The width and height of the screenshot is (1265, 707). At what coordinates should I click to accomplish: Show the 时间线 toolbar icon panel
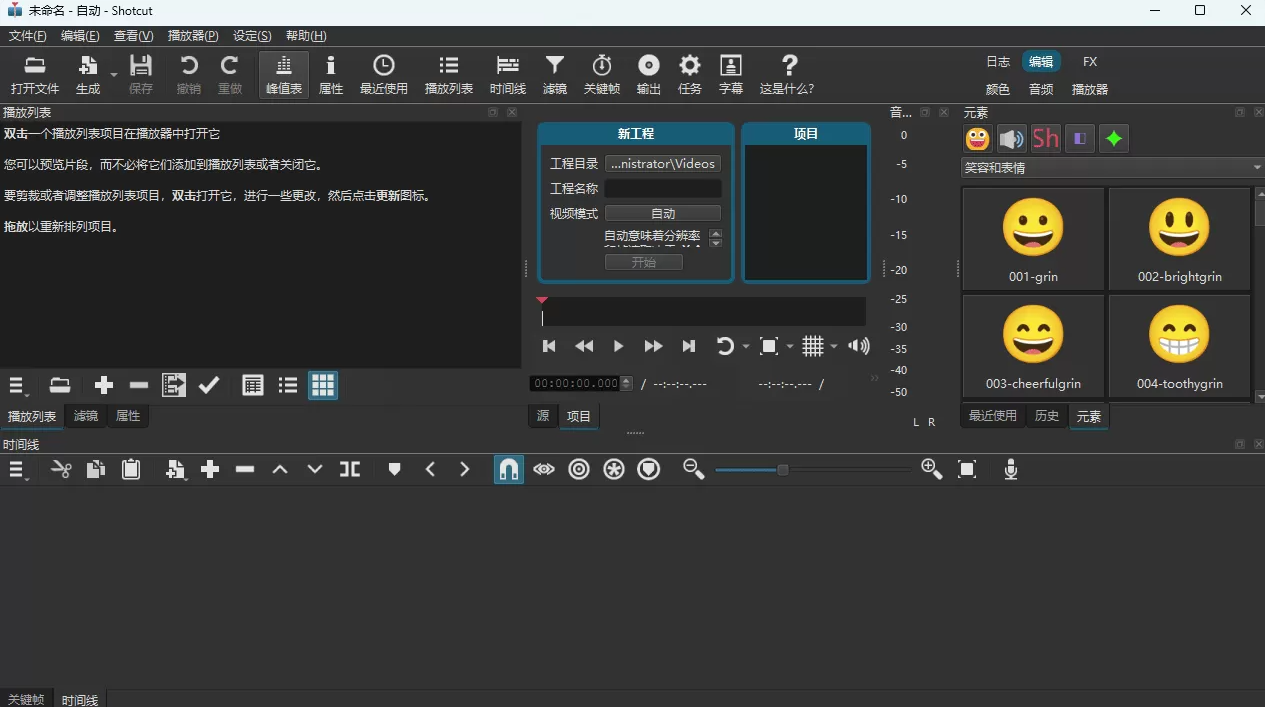508,75
